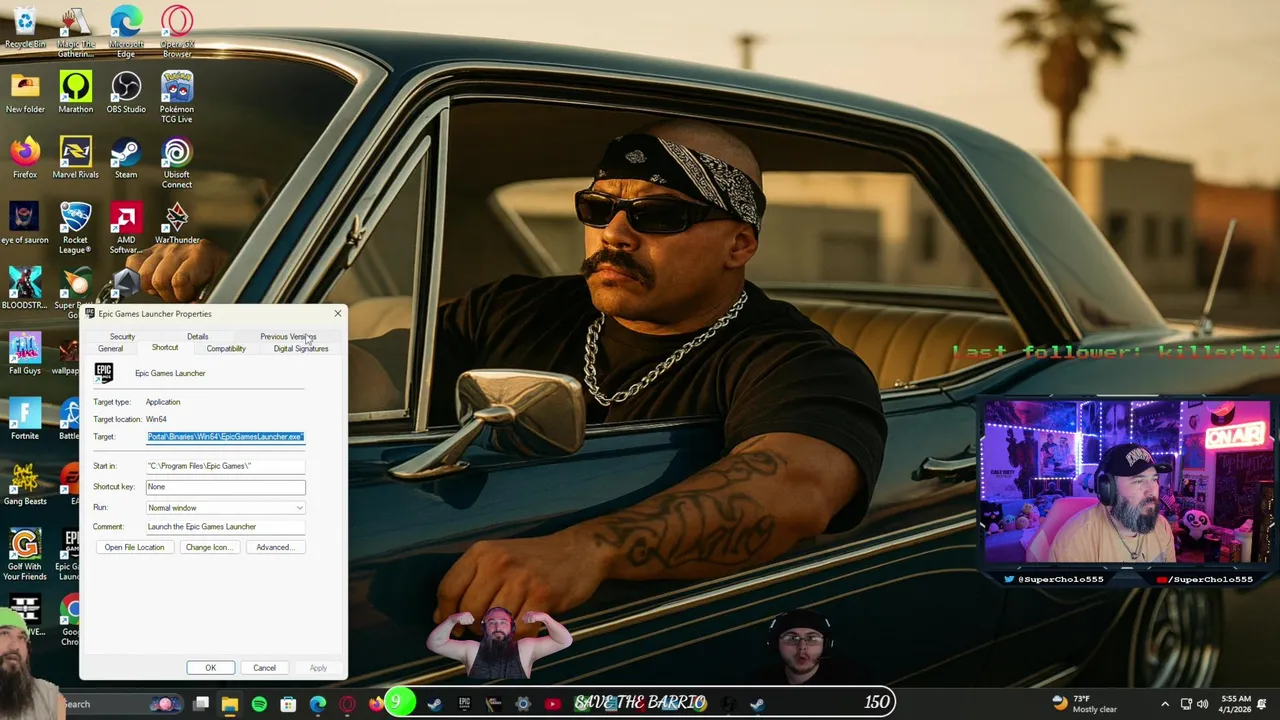The width and height of the screenshot is (1280, 720).
Task: Expand the Run Normal window dropdown
Action: [226, 508]
